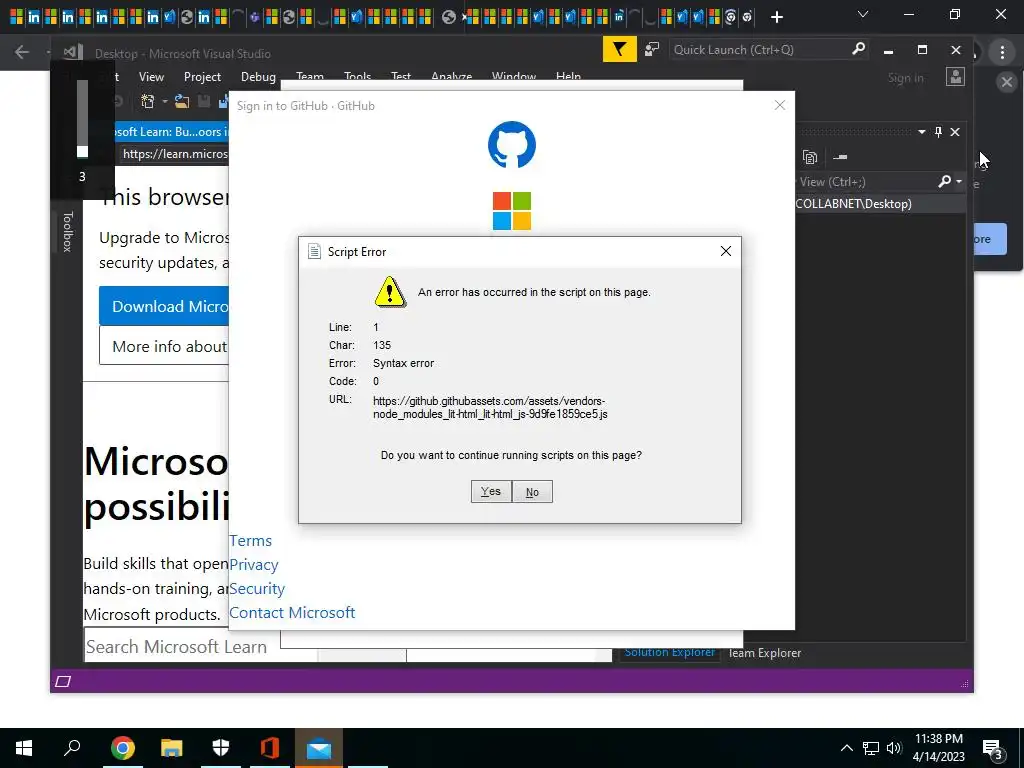Open the Project menu
The width and height of the screenshot is (1024, 768).
[x=202, y=77]
